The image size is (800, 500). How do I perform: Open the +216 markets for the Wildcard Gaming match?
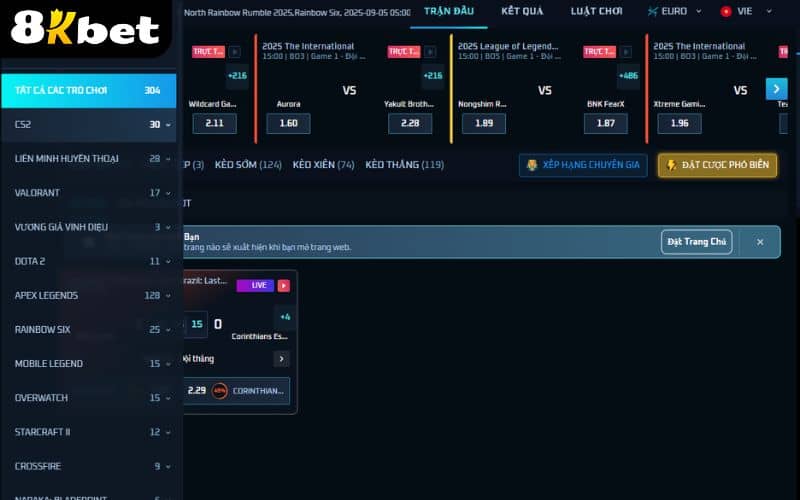pyautogui.click(x=237, y=76)
